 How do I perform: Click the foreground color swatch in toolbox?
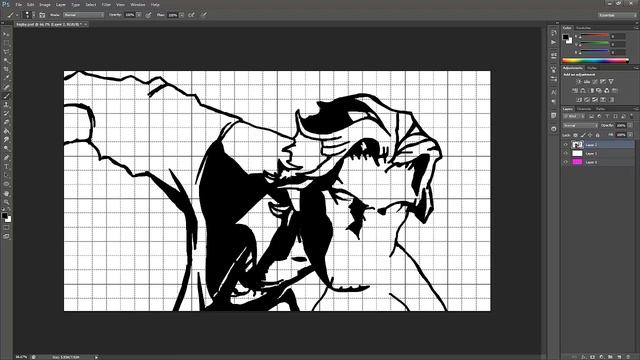[4, 215]
